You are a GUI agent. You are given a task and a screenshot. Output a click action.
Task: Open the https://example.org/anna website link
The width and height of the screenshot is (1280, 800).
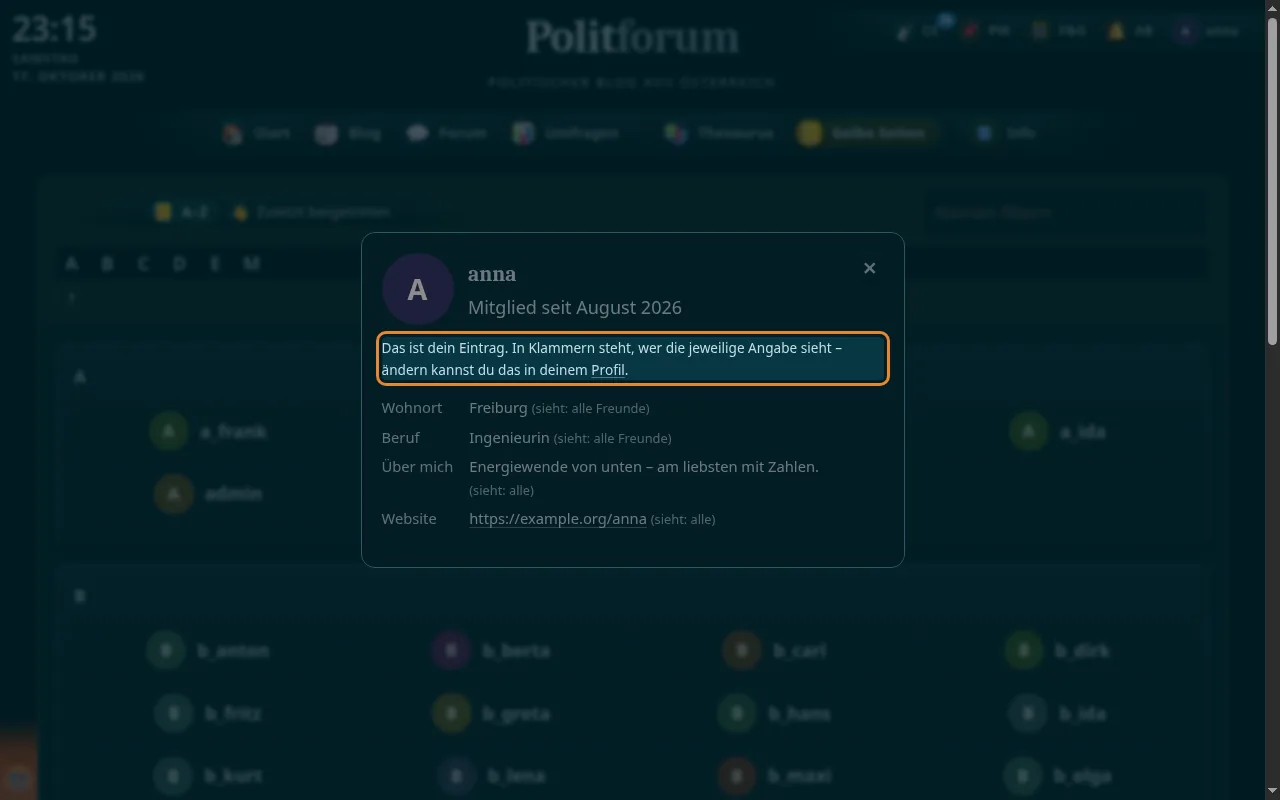557,519
